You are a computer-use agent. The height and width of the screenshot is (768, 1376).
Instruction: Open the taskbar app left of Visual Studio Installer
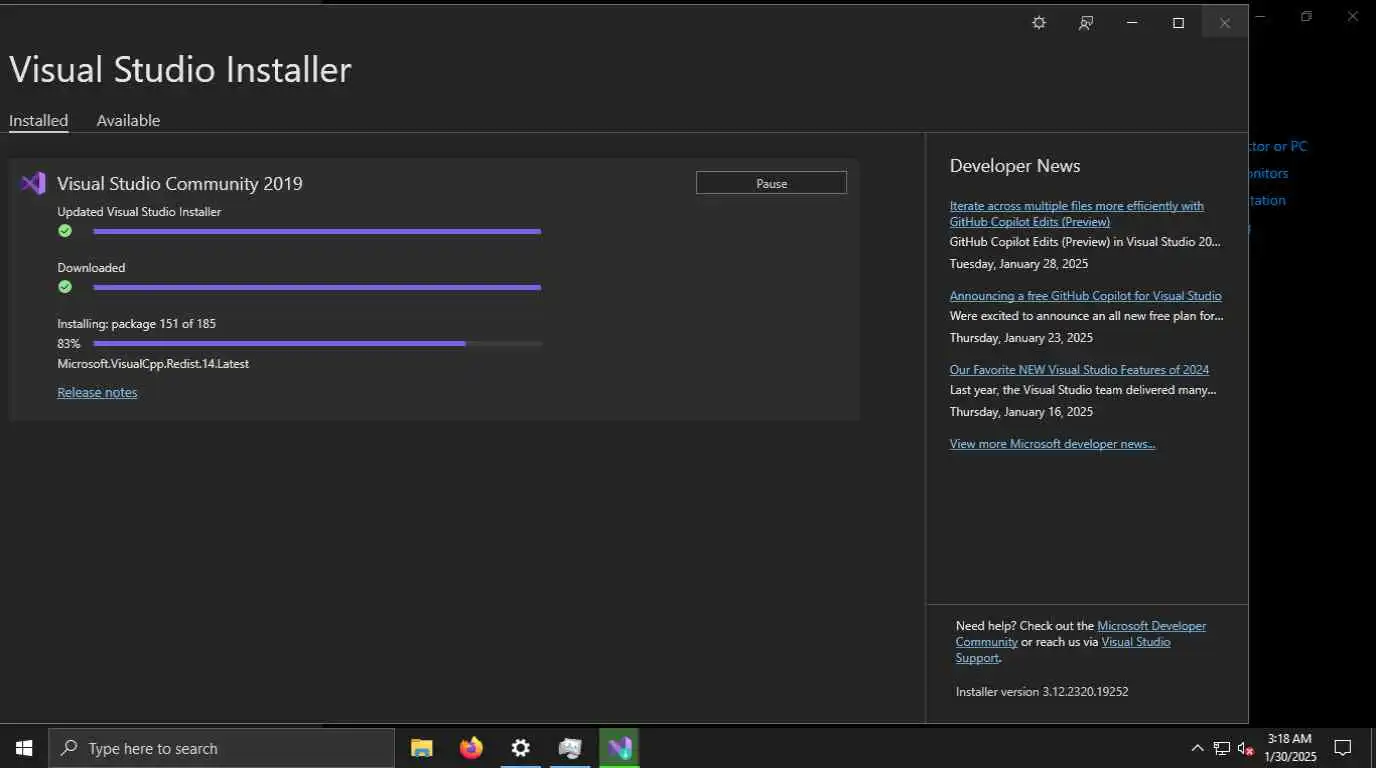tap(570, 748)
